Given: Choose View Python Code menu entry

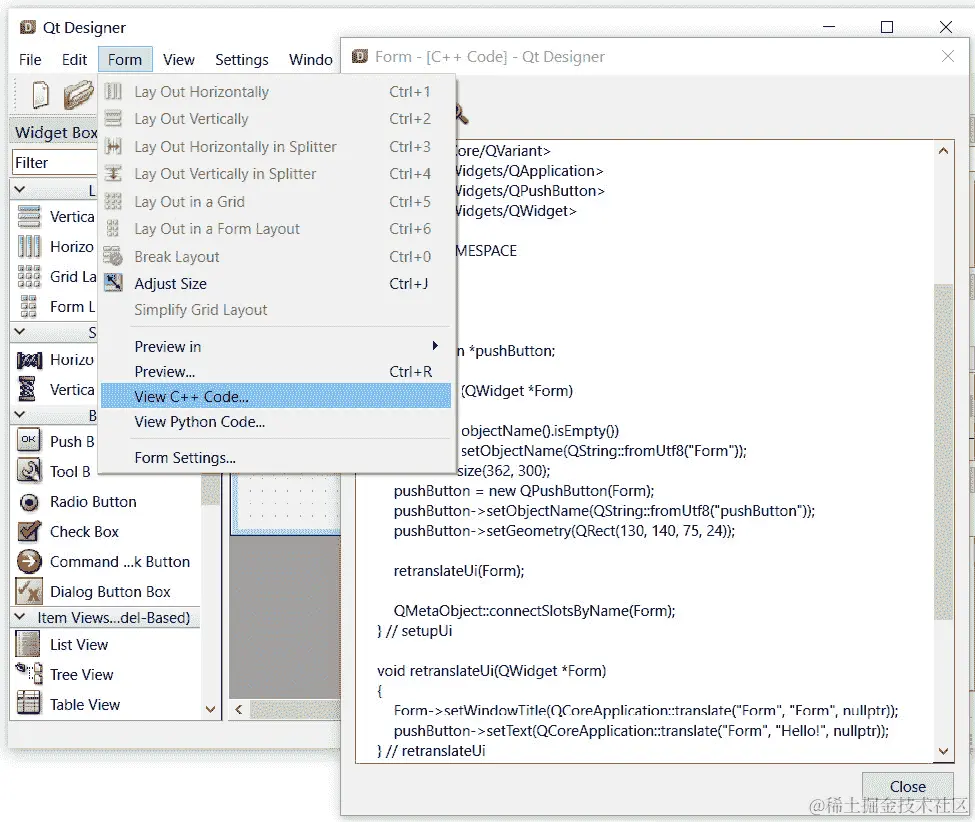Looking at the screenshot, I should [275, 422].
